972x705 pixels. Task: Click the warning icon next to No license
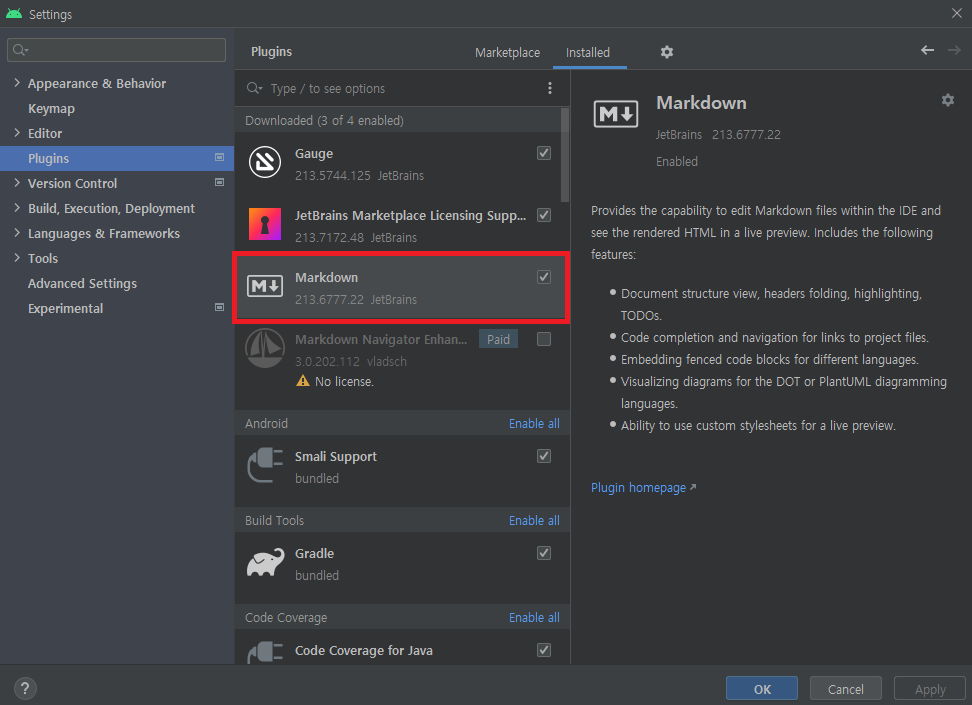click(x=303, y=381)
